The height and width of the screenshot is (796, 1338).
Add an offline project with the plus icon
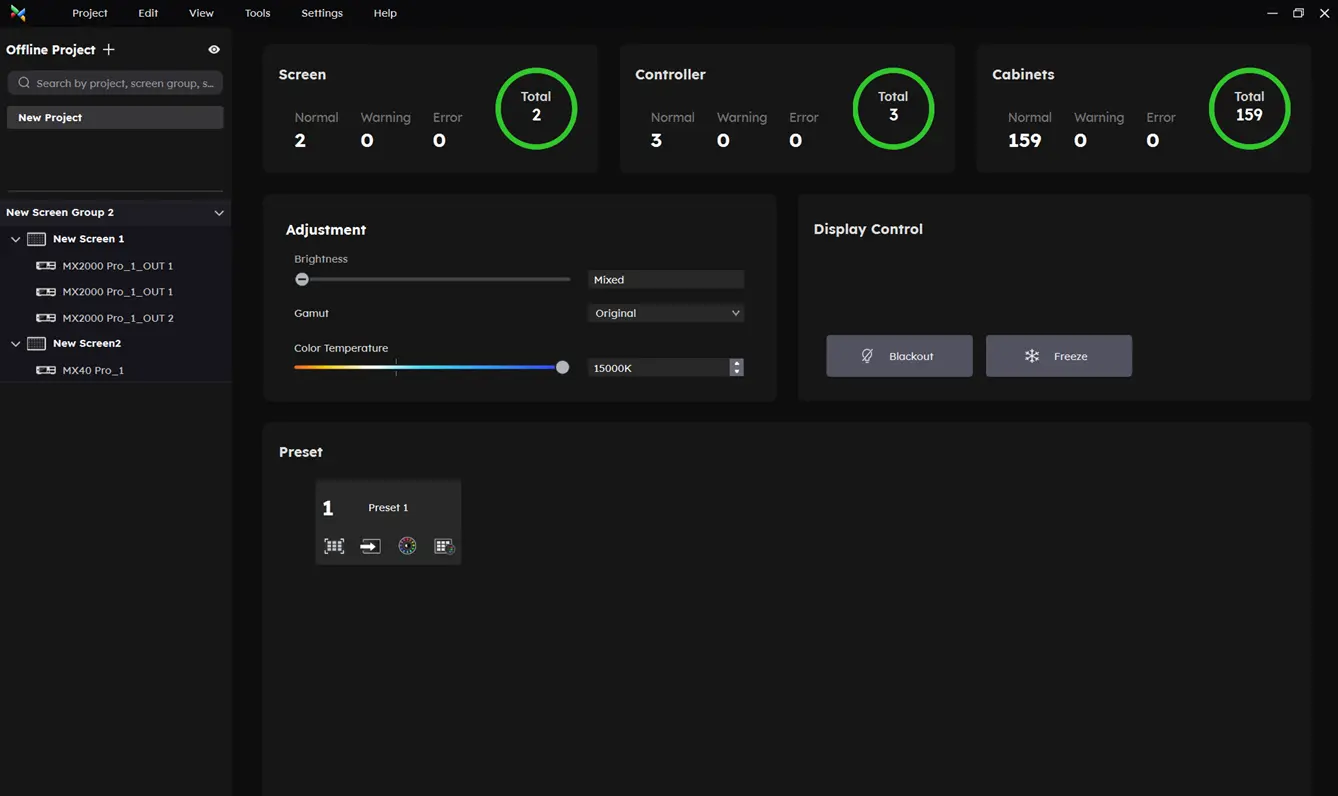[x=109, y=49]
